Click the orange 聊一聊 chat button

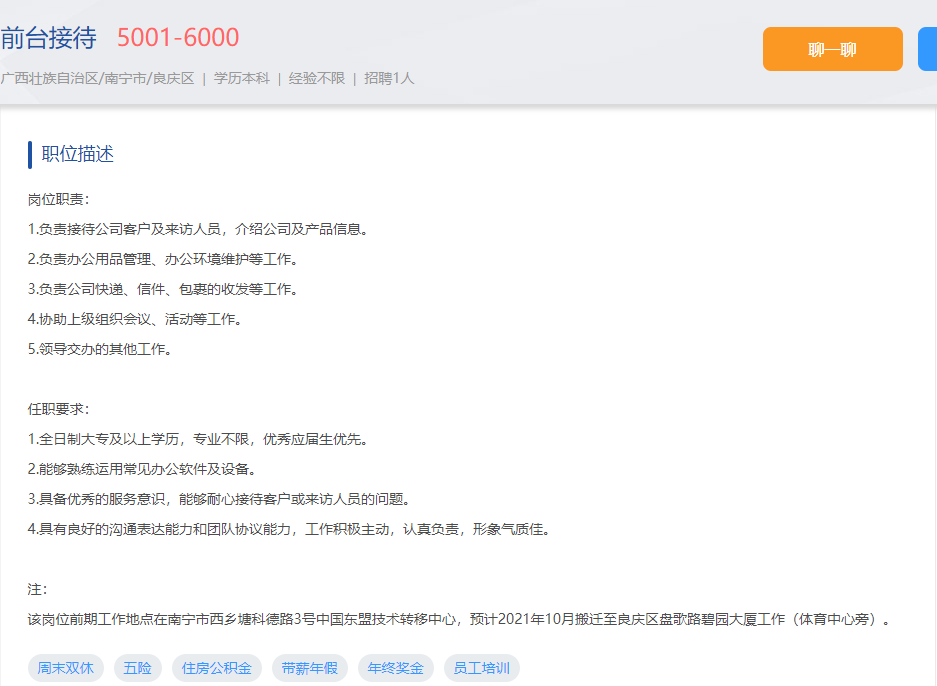tap(832, 49)
